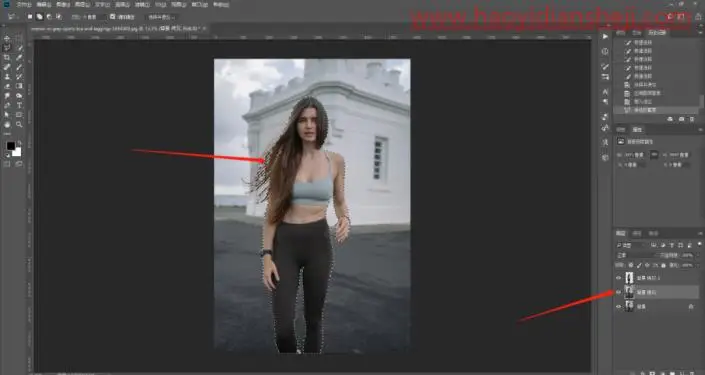This screenshot has width=705, height=375.
Task: Open the foreground color swatch
Action: pos(10,146)
